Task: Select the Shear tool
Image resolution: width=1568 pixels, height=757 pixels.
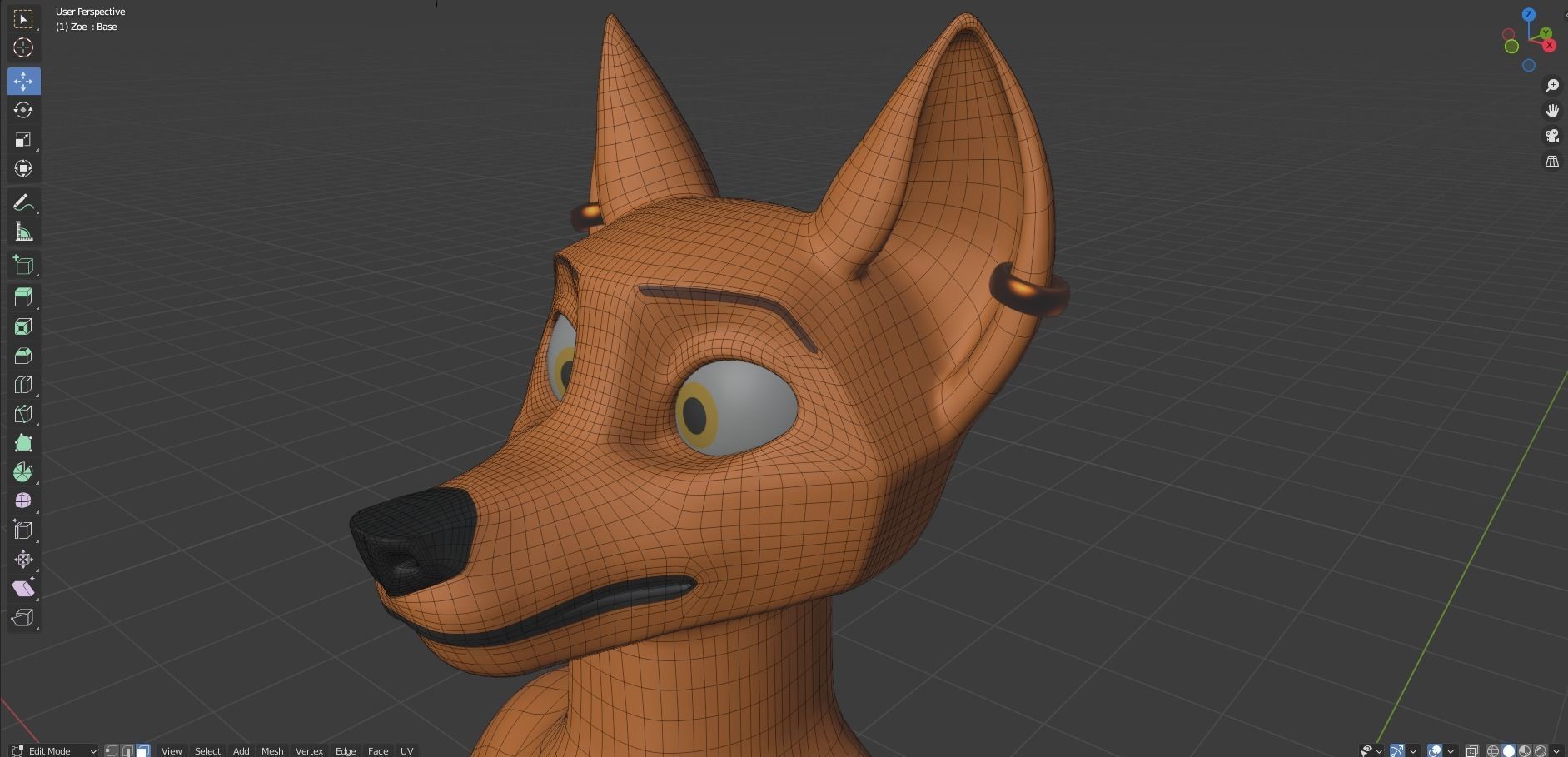Action: pyautogui.click(x=23, y=588)
